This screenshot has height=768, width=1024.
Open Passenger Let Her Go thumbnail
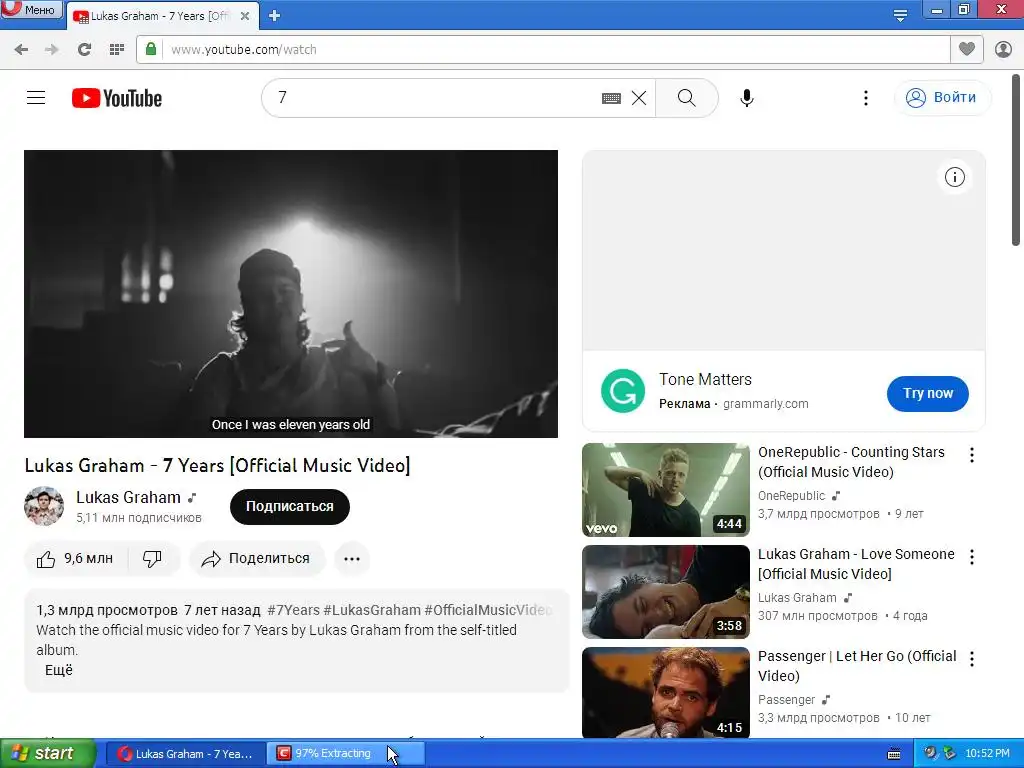click(x=665, y=693)
